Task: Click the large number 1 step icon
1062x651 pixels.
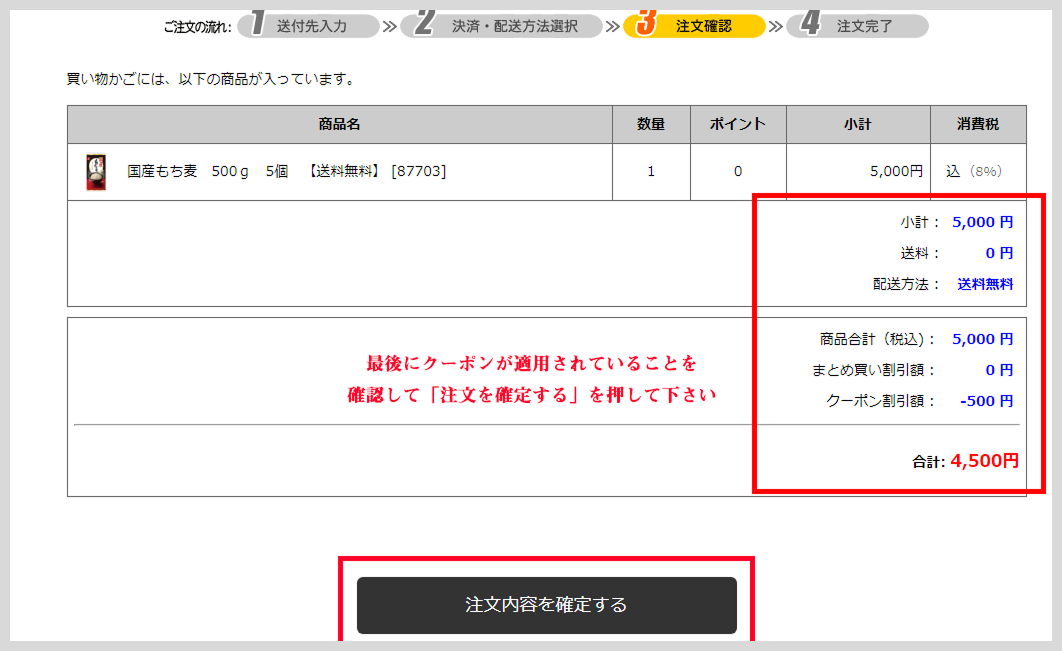Action: pos(257,24)
